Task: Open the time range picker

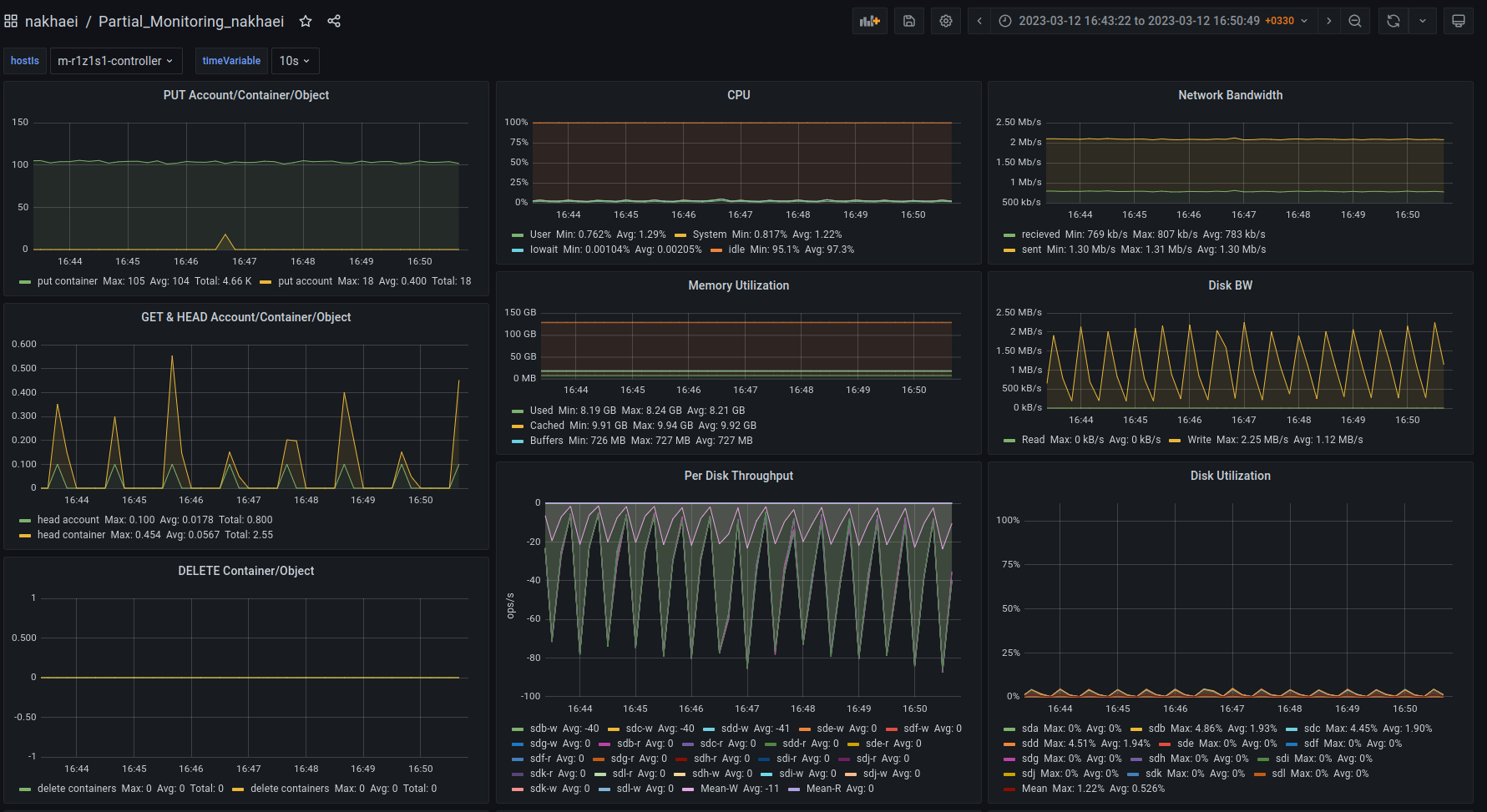Action: [x=1153, y=21]
